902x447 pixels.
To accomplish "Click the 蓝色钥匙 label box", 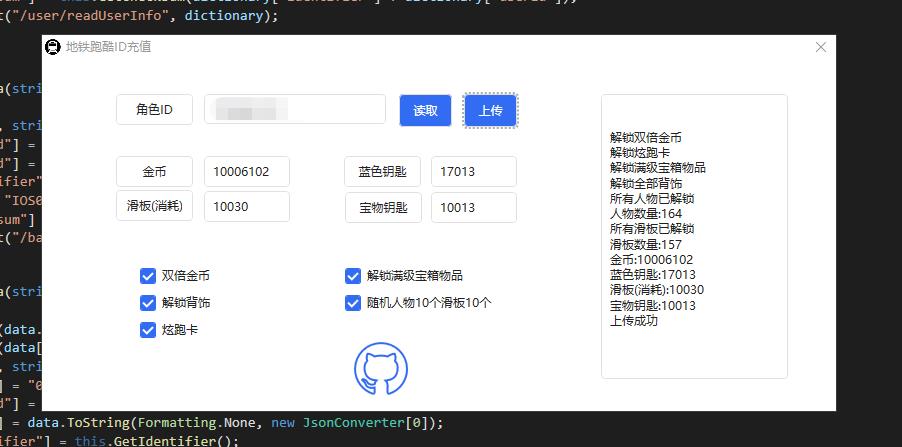I will [x=383, y=171].
